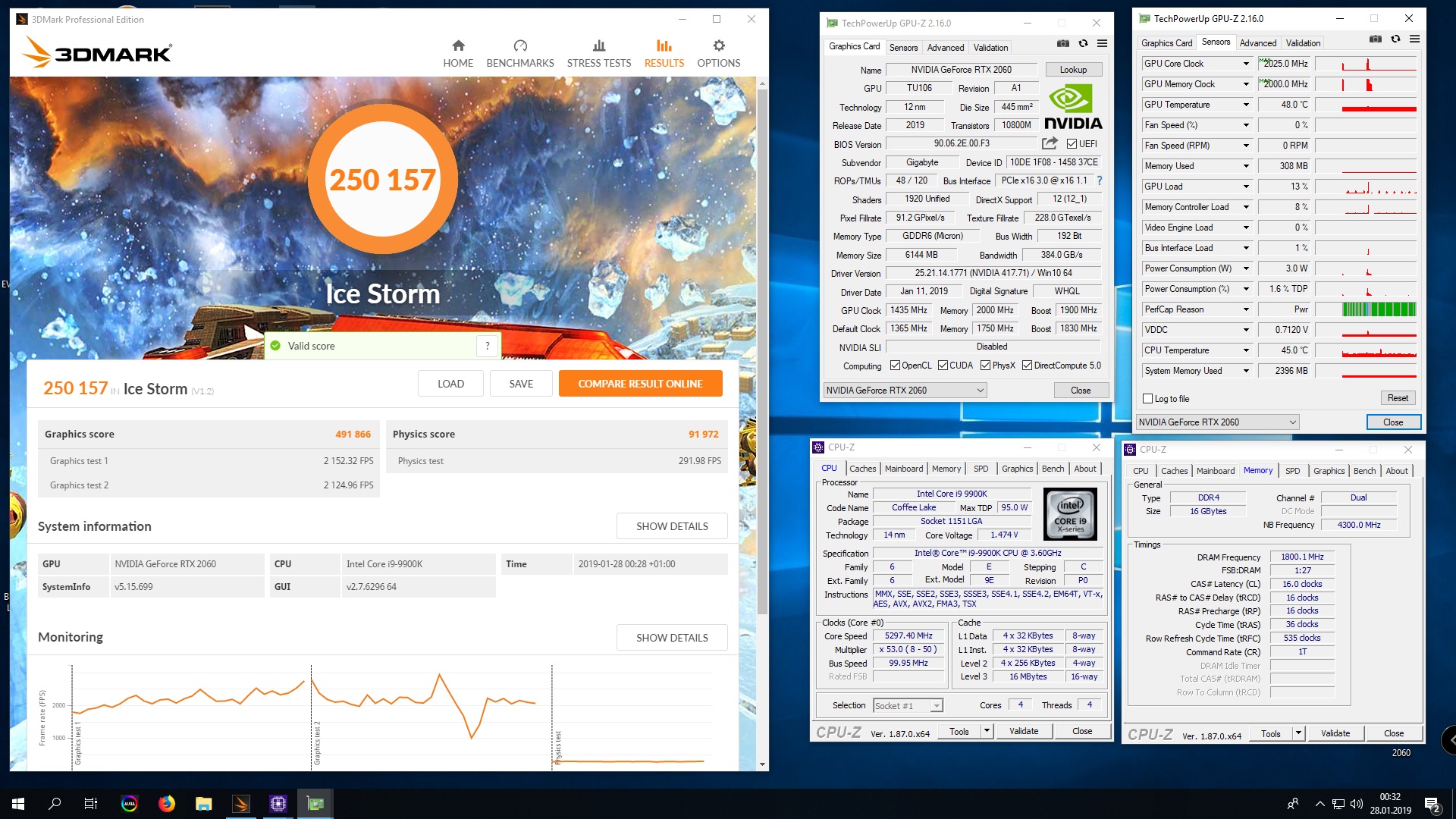Viewport: 1456px width, 819px height.
Task: Open hamburger menu in GPU-Z Sensors window
Action: pyautogui.click(x=1414, y=39)
